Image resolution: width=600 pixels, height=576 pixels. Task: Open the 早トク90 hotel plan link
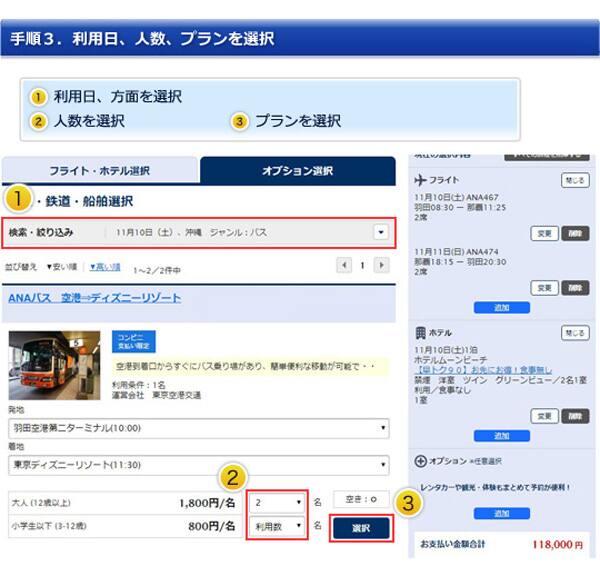point(479,369)
